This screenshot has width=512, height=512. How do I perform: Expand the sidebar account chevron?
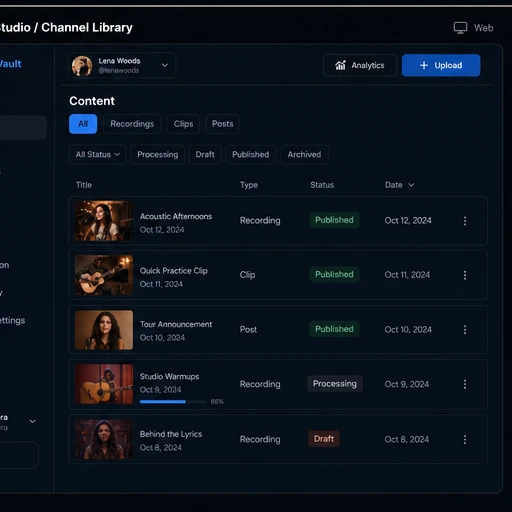(33, 421)
